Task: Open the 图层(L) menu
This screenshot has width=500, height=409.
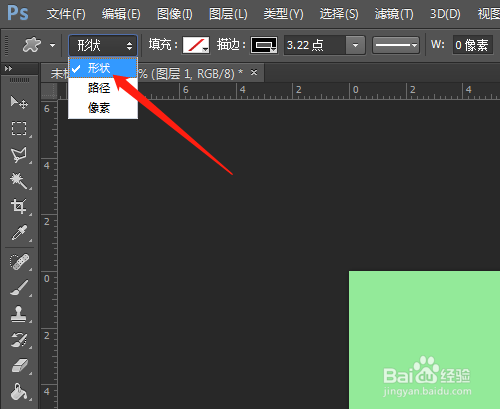Action: point(228,14)
